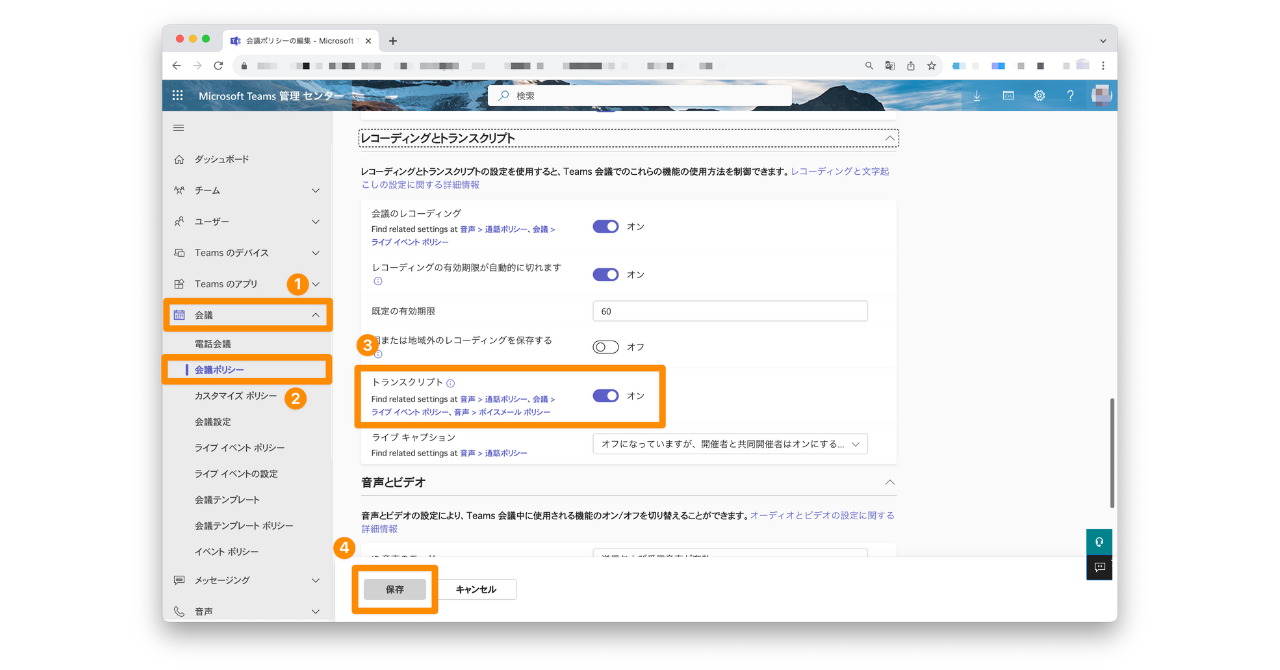Click the help question mark icon
Viewport: 1280px width, 670px height.
pos(1070,96)
